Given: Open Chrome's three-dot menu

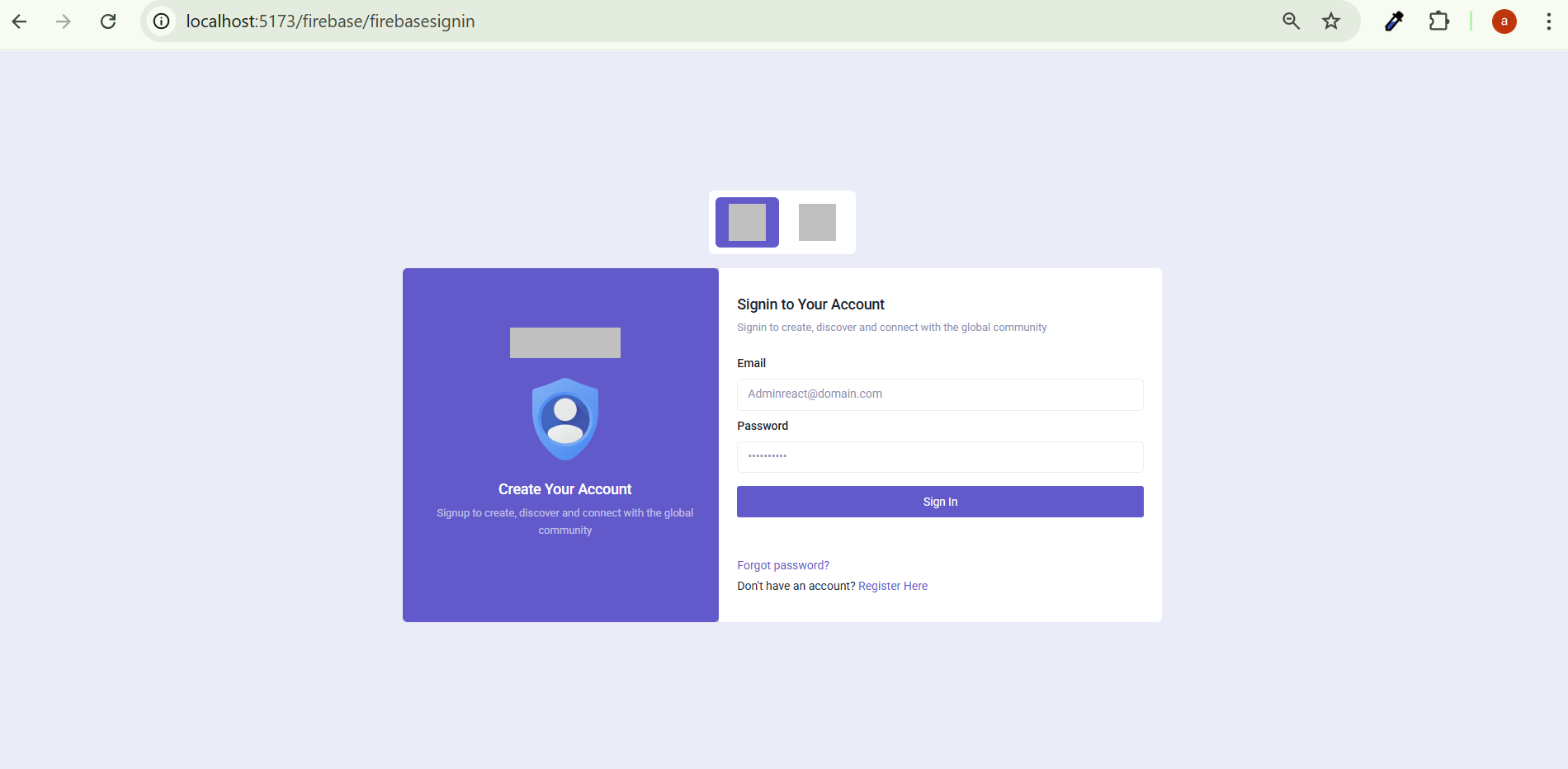Looking at the screenshot, I should [x=1548, y=21].
